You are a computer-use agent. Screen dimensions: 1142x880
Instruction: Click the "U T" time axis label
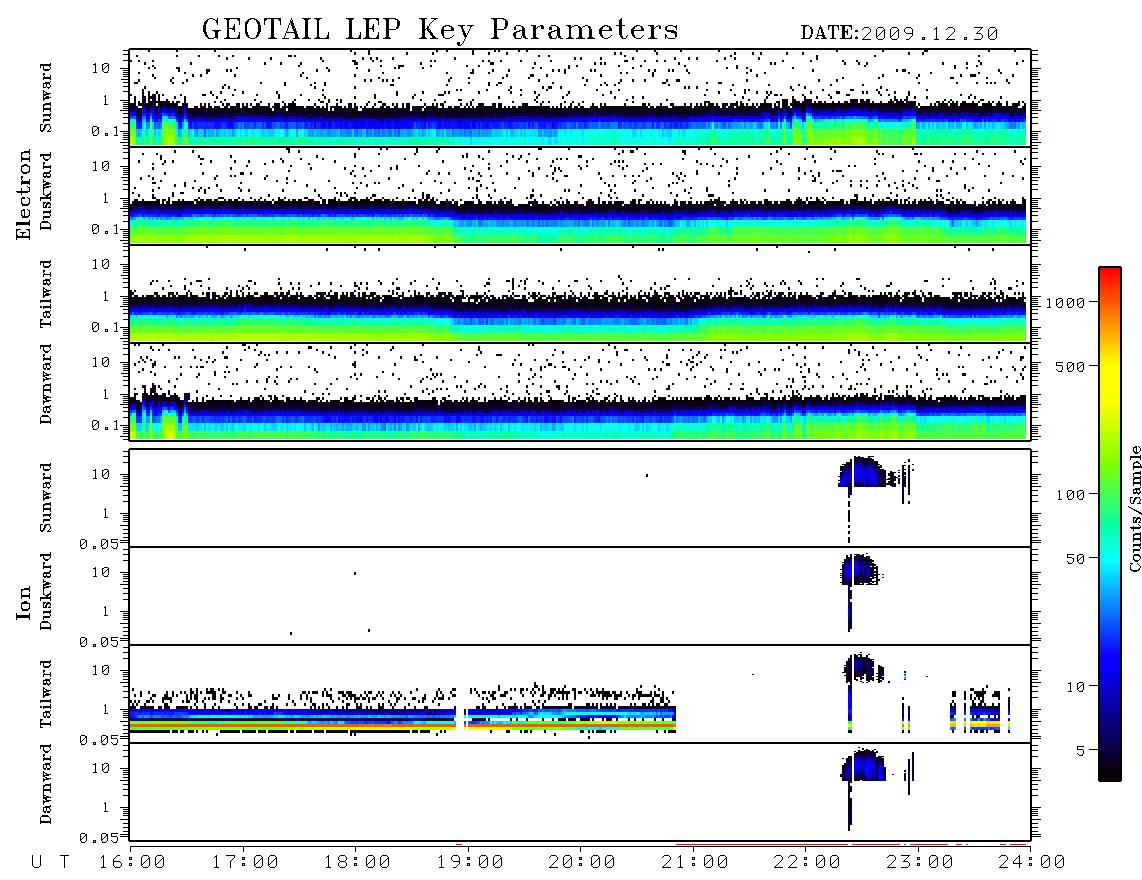tap(50, 863)
